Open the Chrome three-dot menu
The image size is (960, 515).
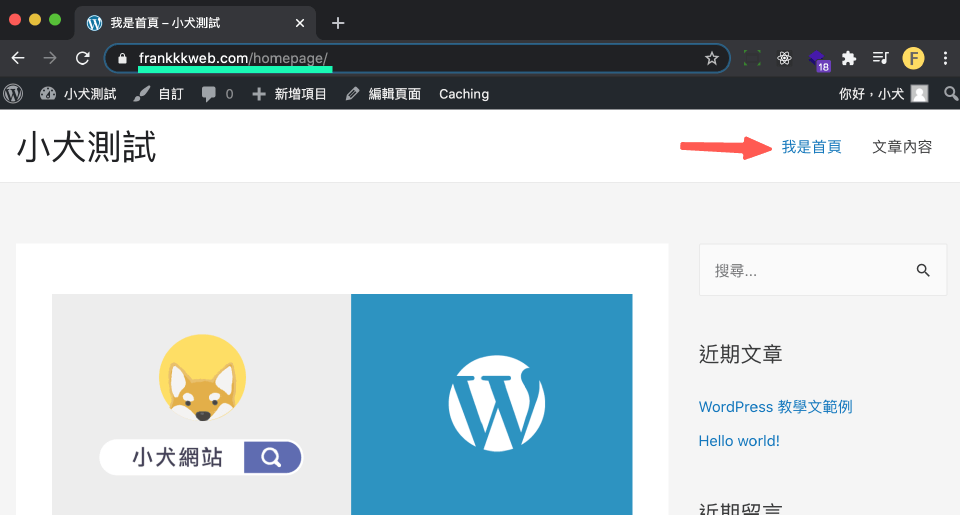click(x=945, y=58)
